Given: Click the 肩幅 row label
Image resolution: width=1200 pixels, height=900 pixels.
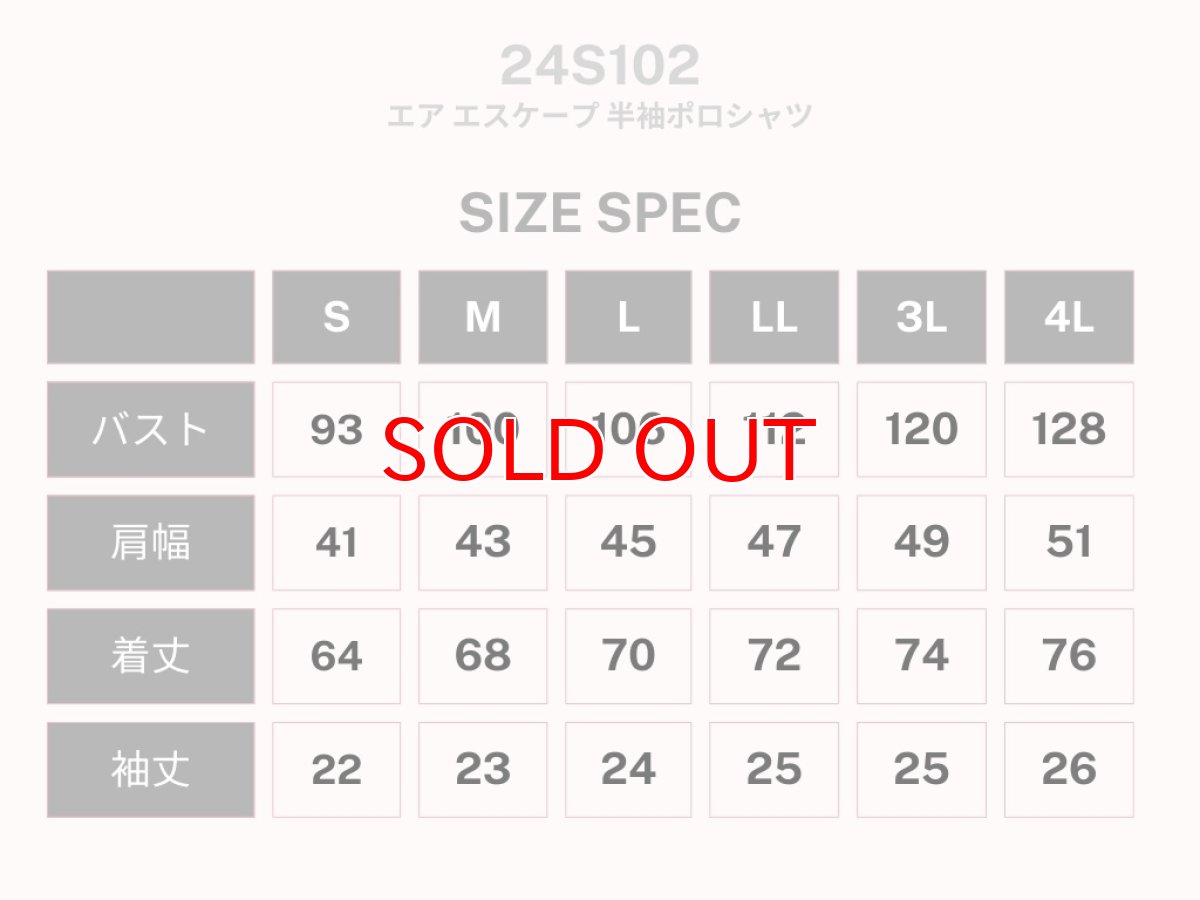Looking at the screenshot, I should click(x=150, y=543).
